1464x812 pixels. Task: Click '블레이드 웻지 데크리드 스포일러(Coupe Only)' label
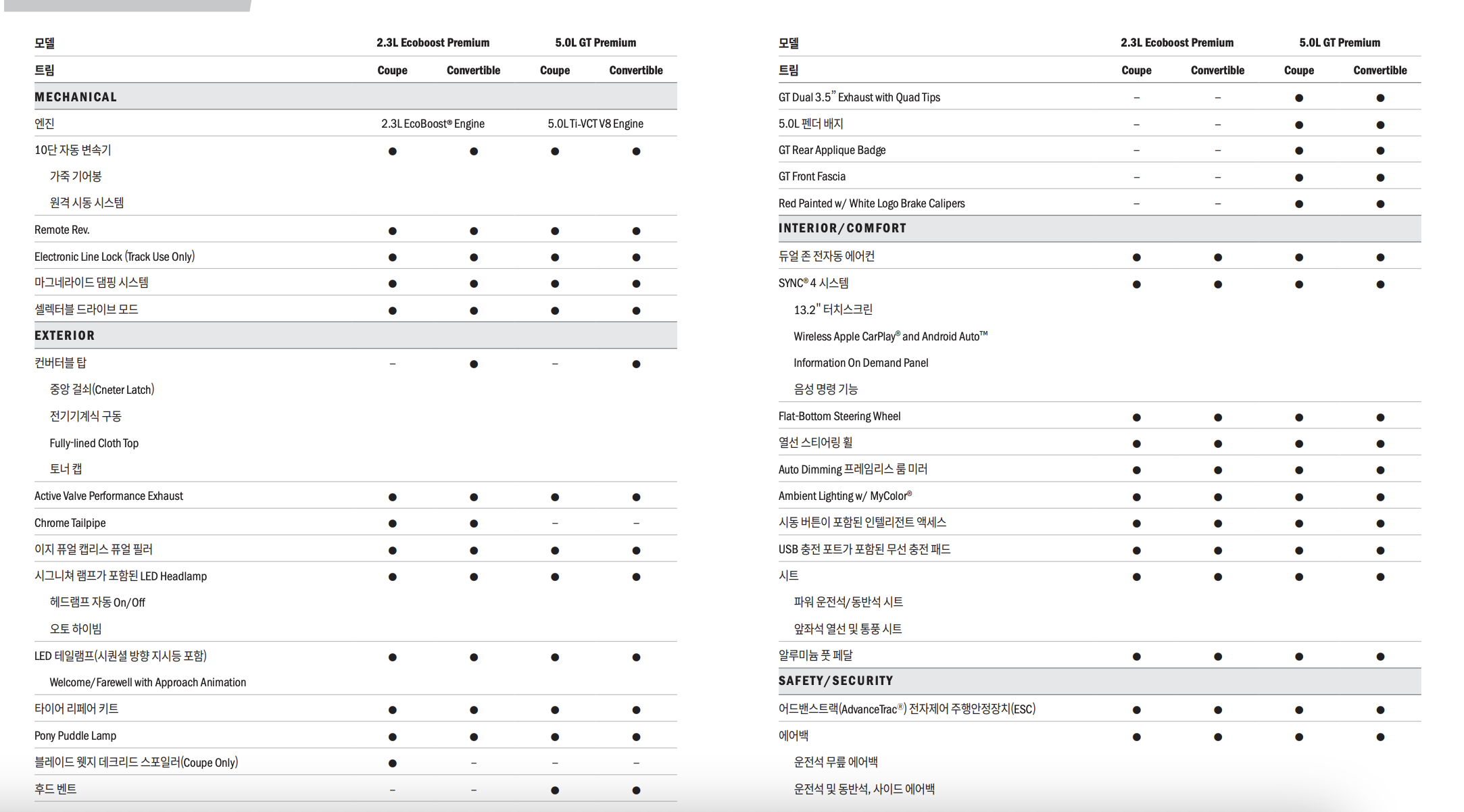pyautogui.click(x=137, y=762)
